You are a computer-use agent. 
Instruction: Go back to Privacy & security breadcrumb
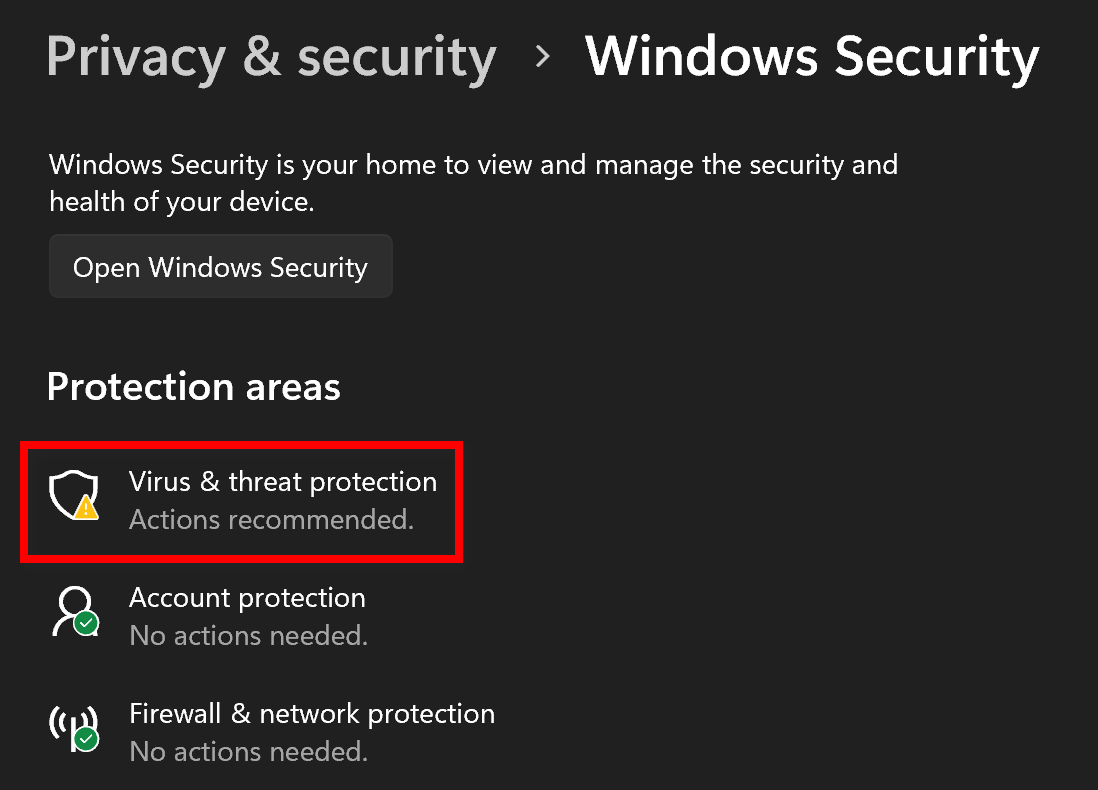point(271,57)
